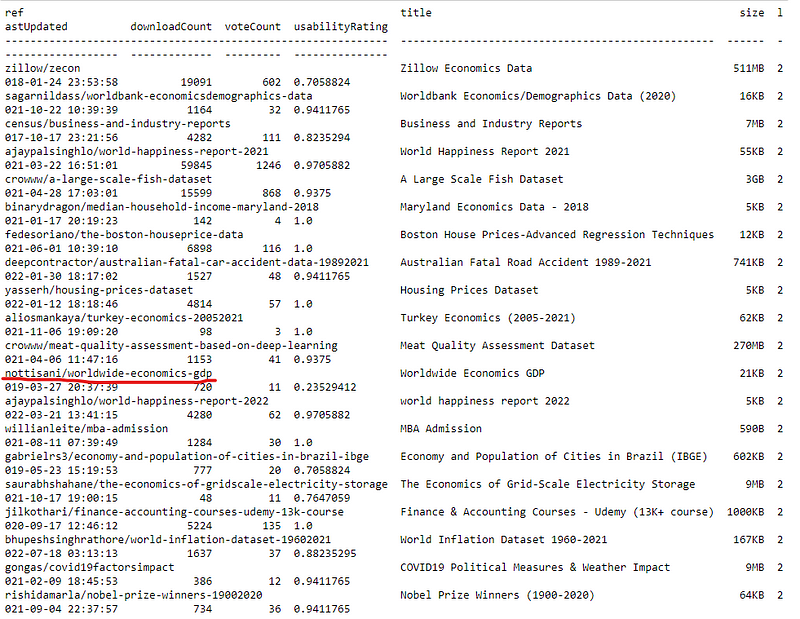Click the 'usabilityRating' column header
The width and height of the screenshot is (800, 619).
[x=341, y=27]
